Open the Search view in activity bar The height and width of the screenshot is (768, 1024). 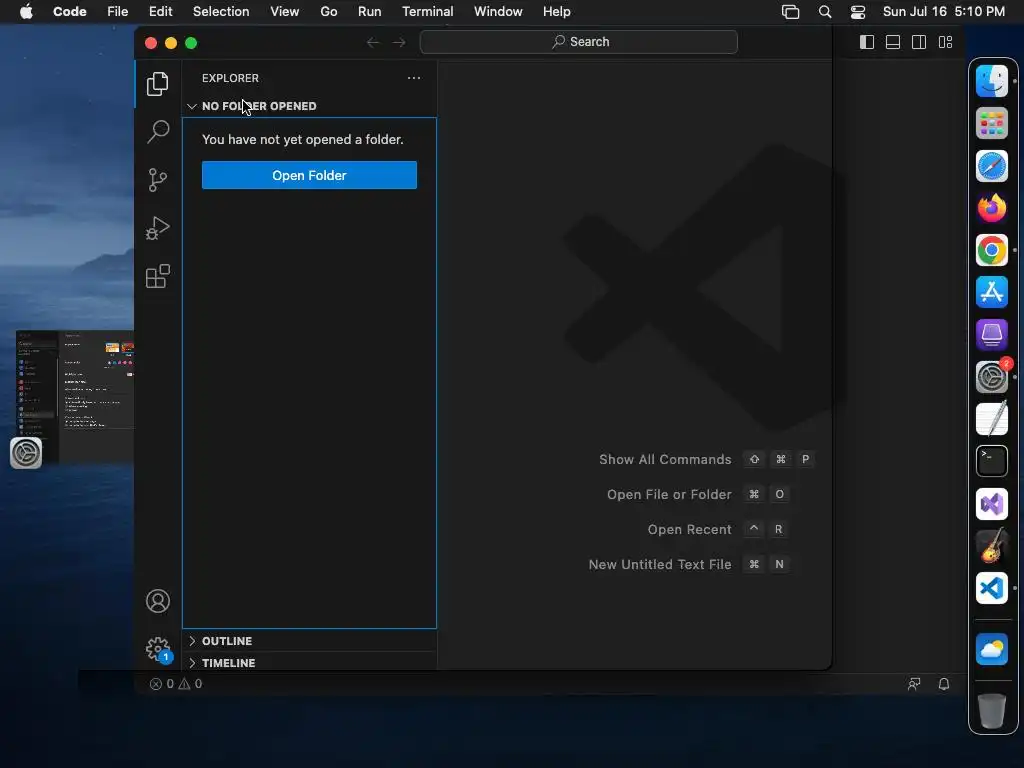tap(157, 132)
